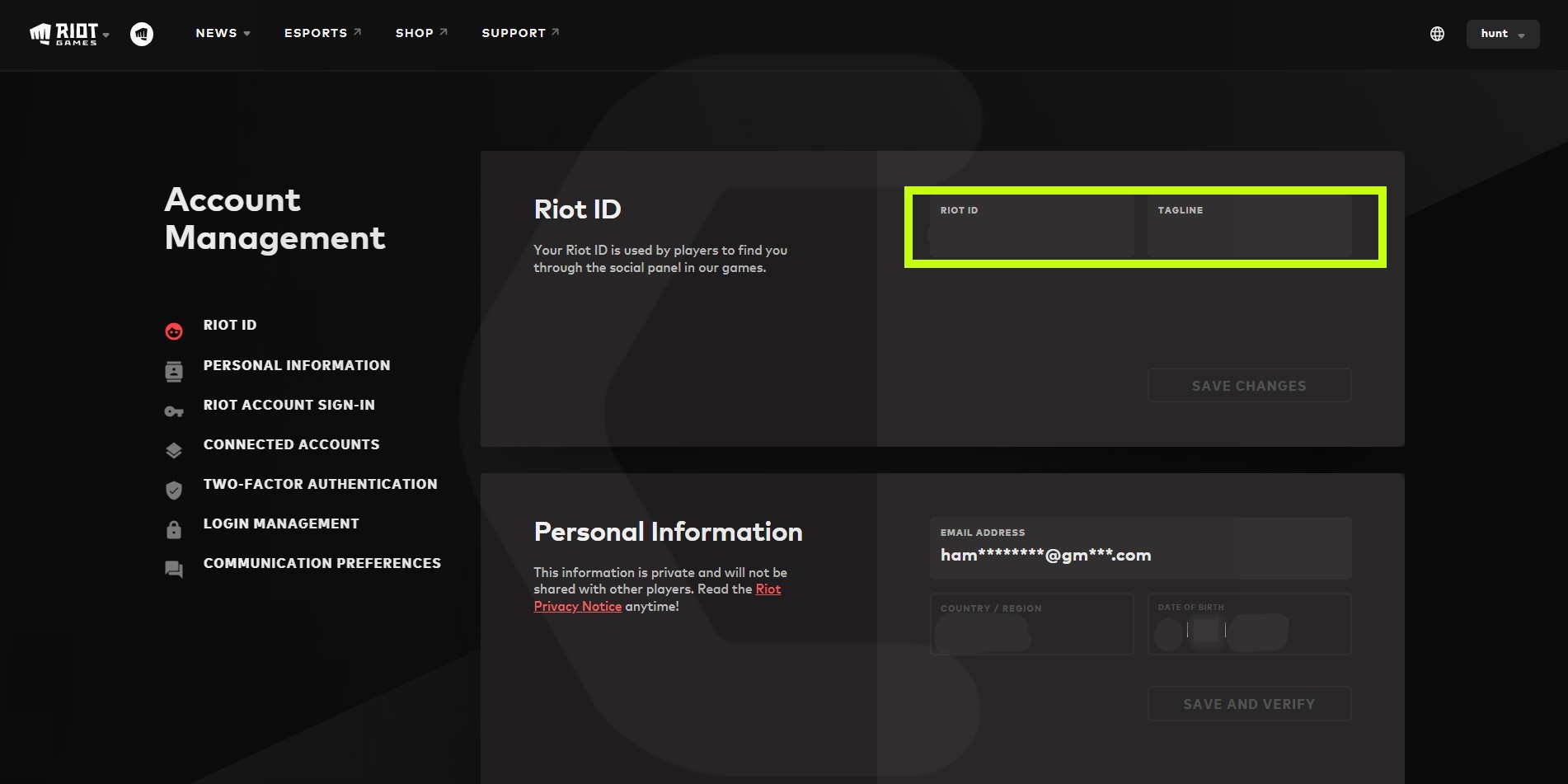Click the Account Management heading
1568x784 pixels.
[275, 218]
